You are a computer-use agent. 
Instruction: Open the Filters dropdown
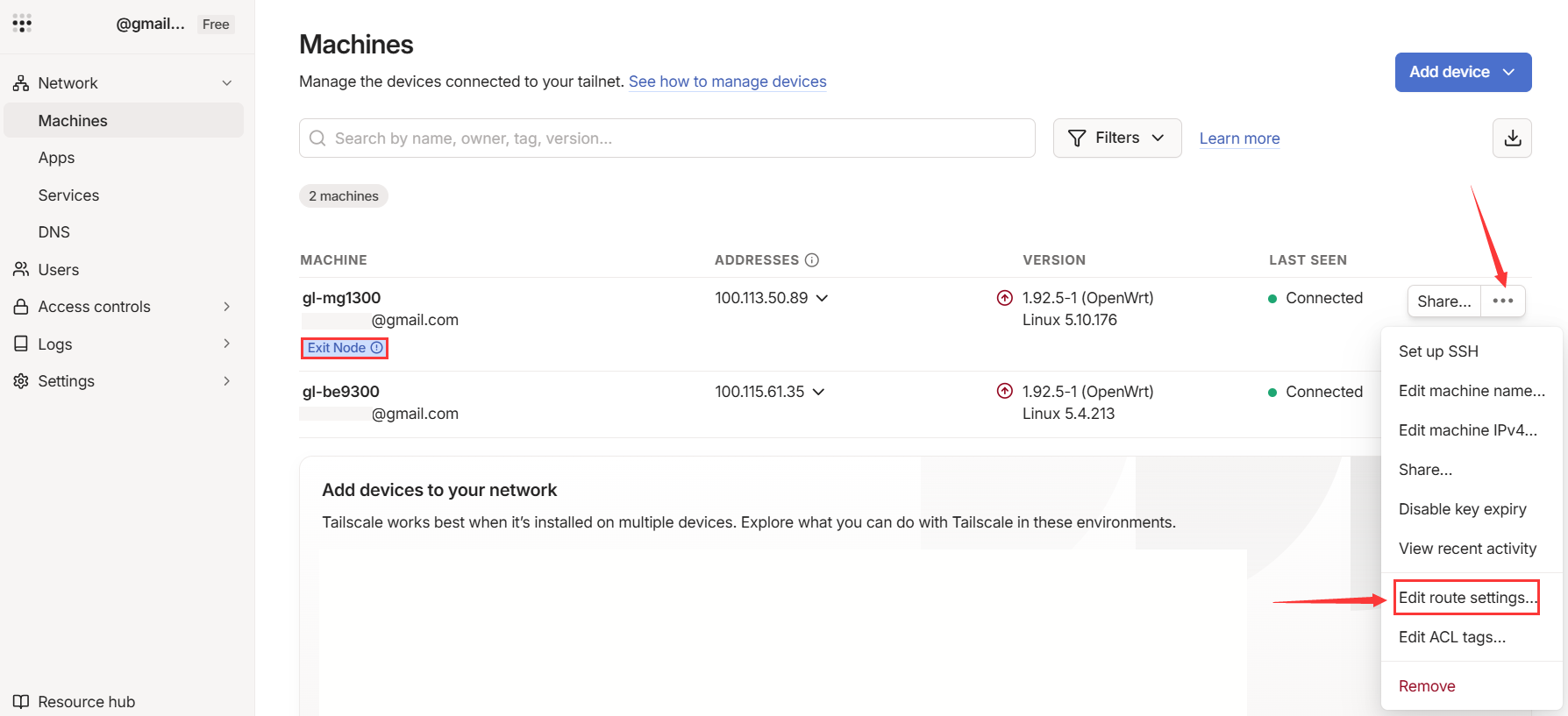1117,138
